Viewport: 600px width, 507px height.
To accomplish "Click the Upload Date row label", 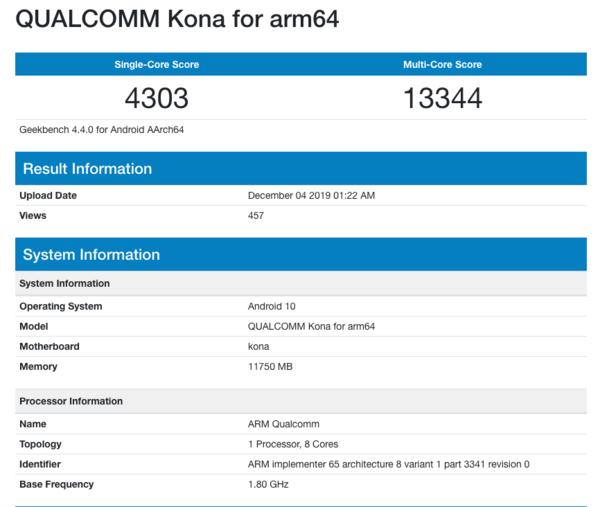I will coord(48,196).
